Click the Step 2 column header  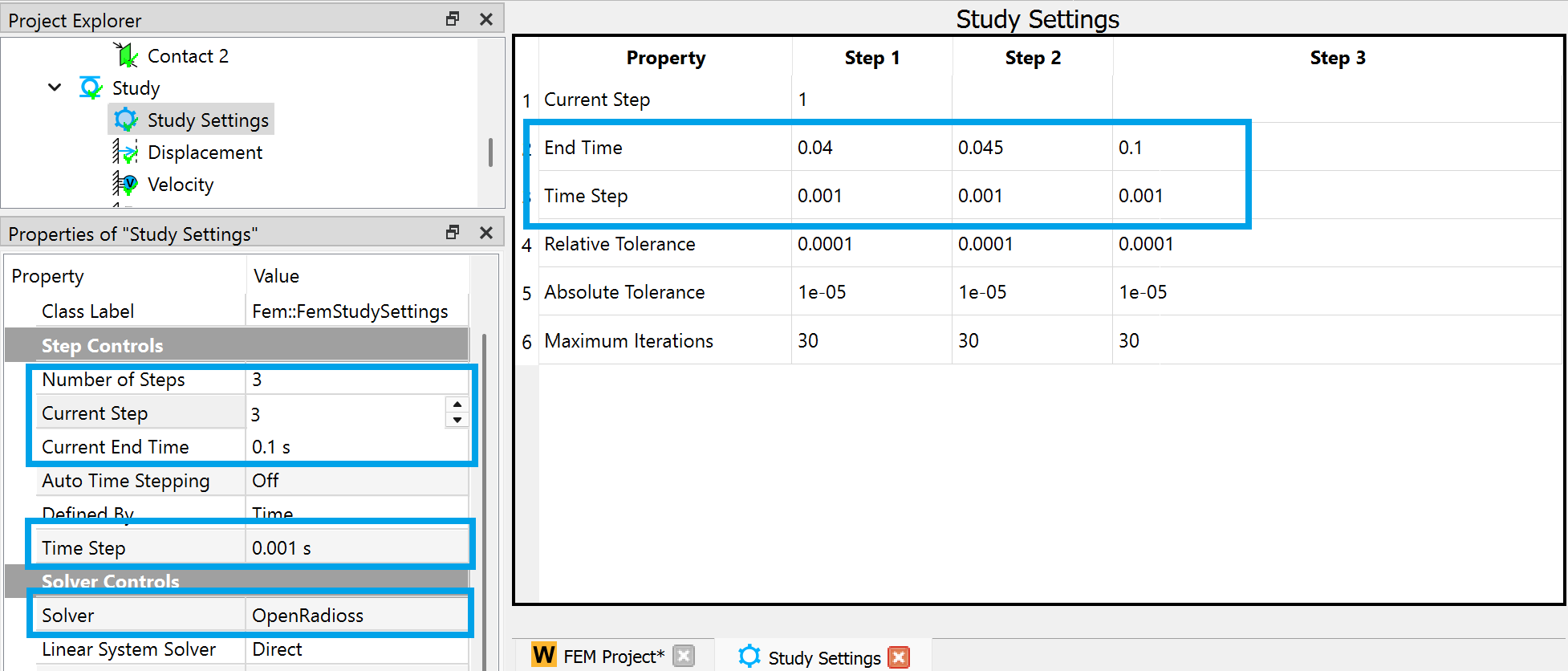(1032, 58)
